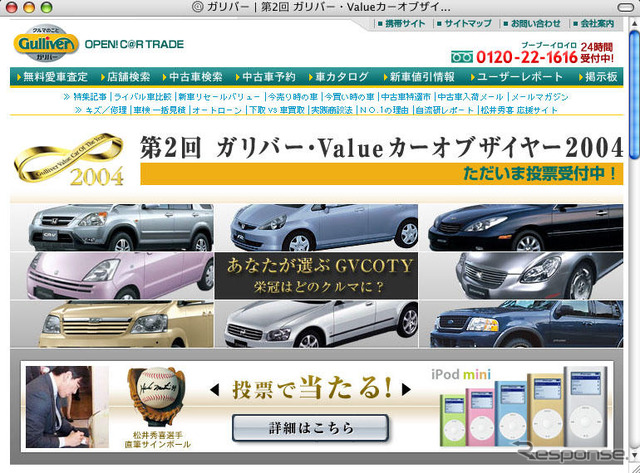Click the iPod mini product image
Viewport: 640px width, 473px height.
coord(522,407)
